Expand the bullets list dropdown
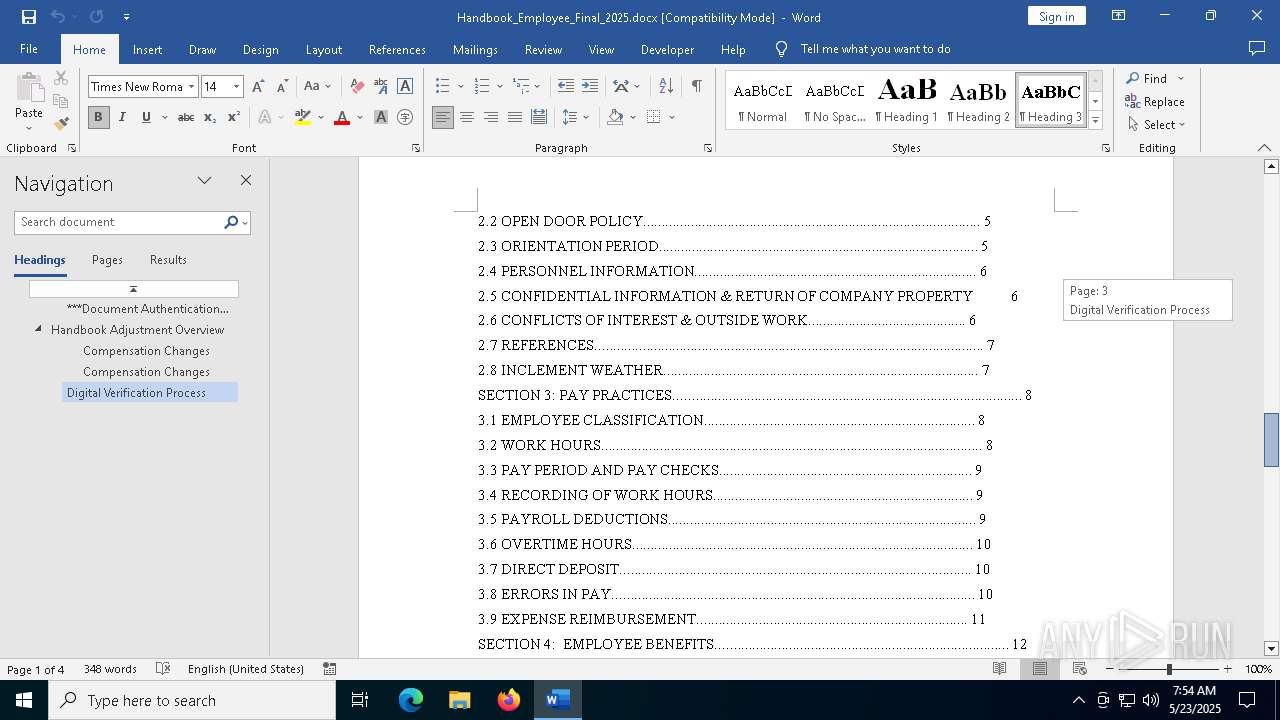The width and height of the screenshot is (1280, 720). (460, 87)
